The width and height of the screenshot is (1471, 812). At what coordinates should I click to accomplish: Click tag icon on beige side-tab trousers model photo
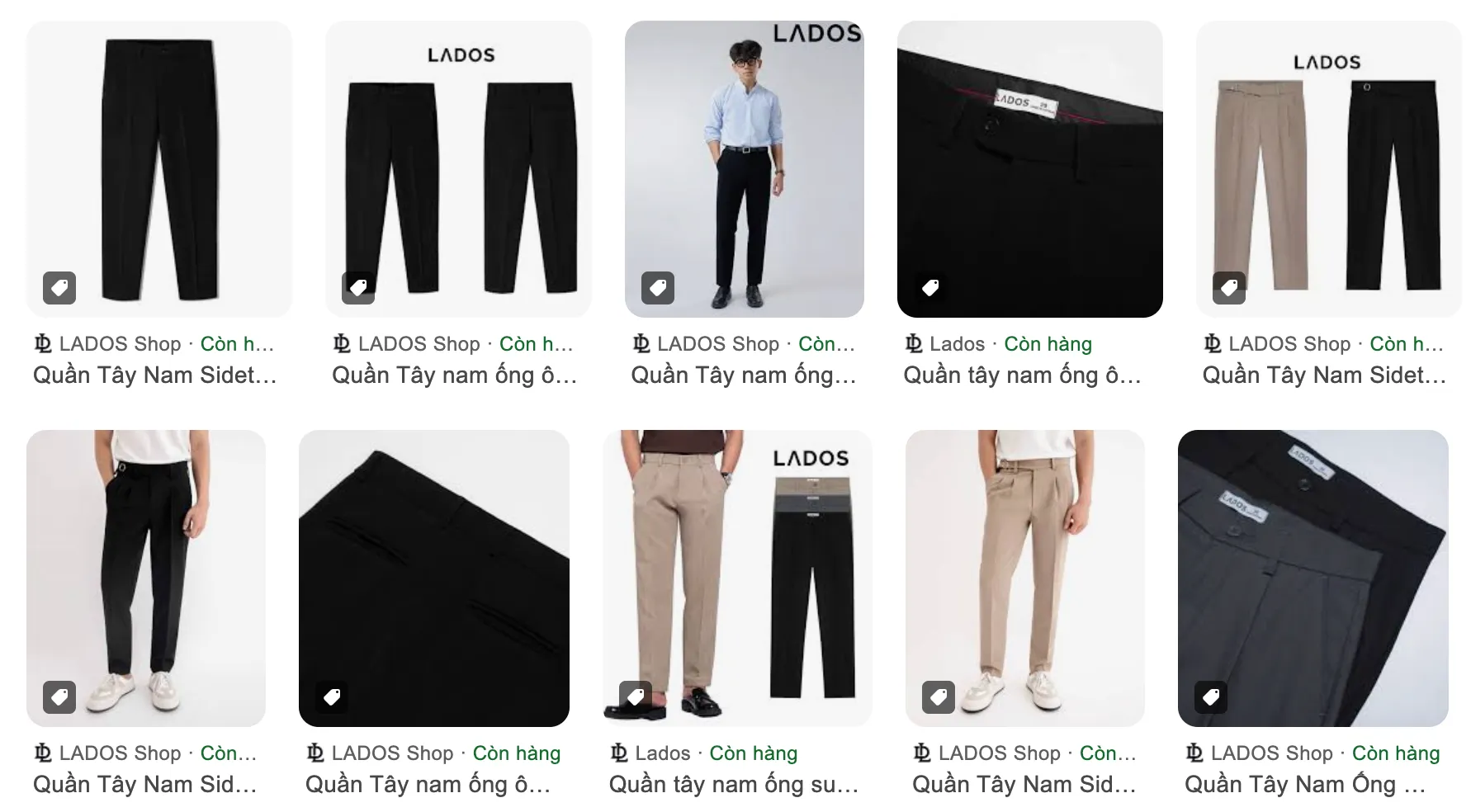tap(939, 697)
